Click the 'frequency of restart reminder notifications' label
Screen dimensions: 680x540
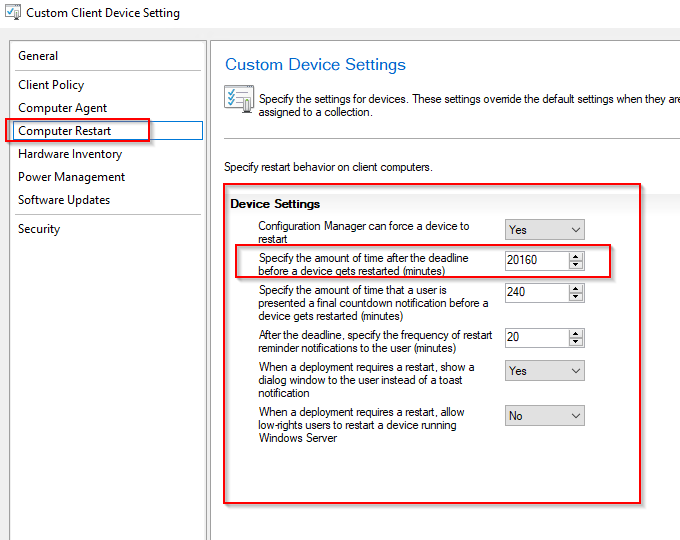375,341
